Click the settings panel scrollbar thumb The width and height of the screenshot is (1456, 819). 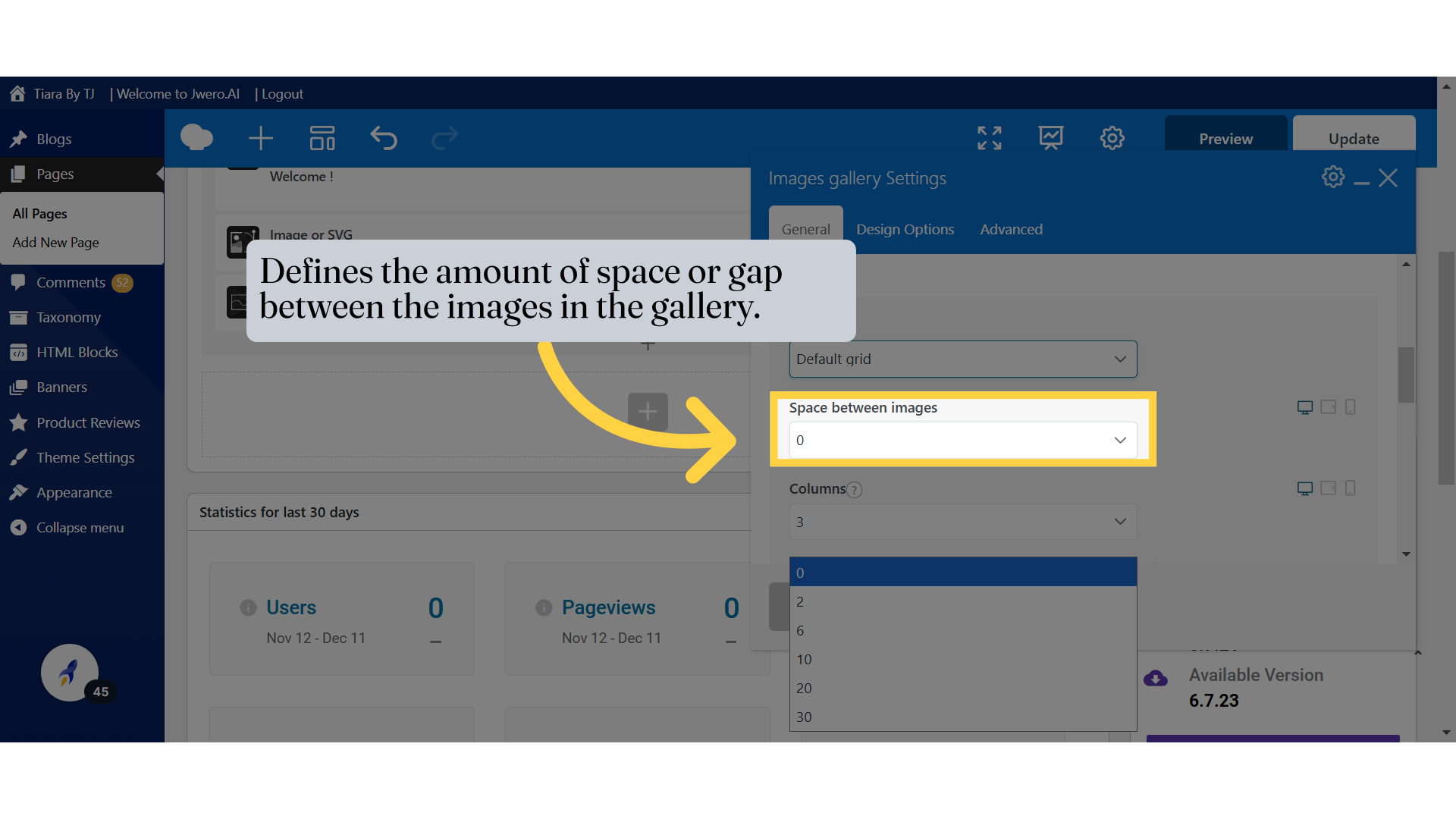point(1406,375)
